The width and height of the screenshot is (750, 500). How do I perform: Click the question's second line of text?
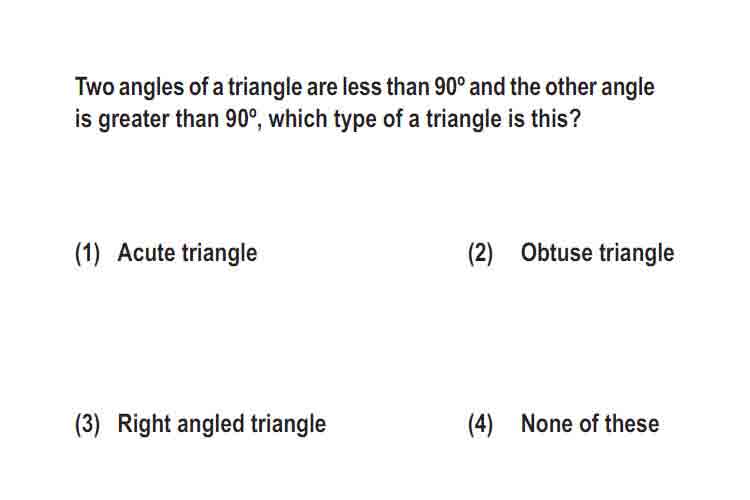(x=328, y=120)
